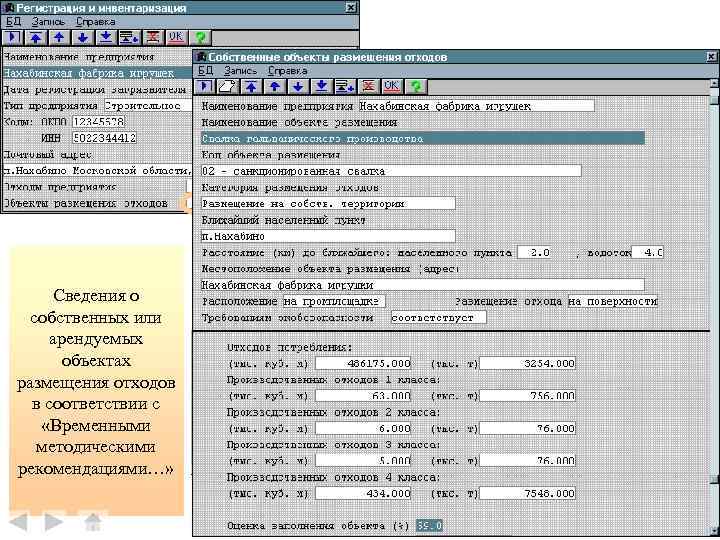Click scrollbar up arrow in Собственные объекты window
This screenshot has height=540, width=720.
pos(714,83)
